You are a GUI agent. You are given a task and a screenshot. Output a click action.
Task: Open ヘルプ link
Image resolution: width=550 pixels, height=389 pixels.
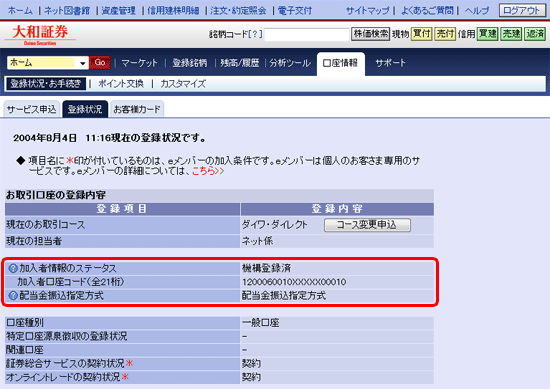point(477,11)
